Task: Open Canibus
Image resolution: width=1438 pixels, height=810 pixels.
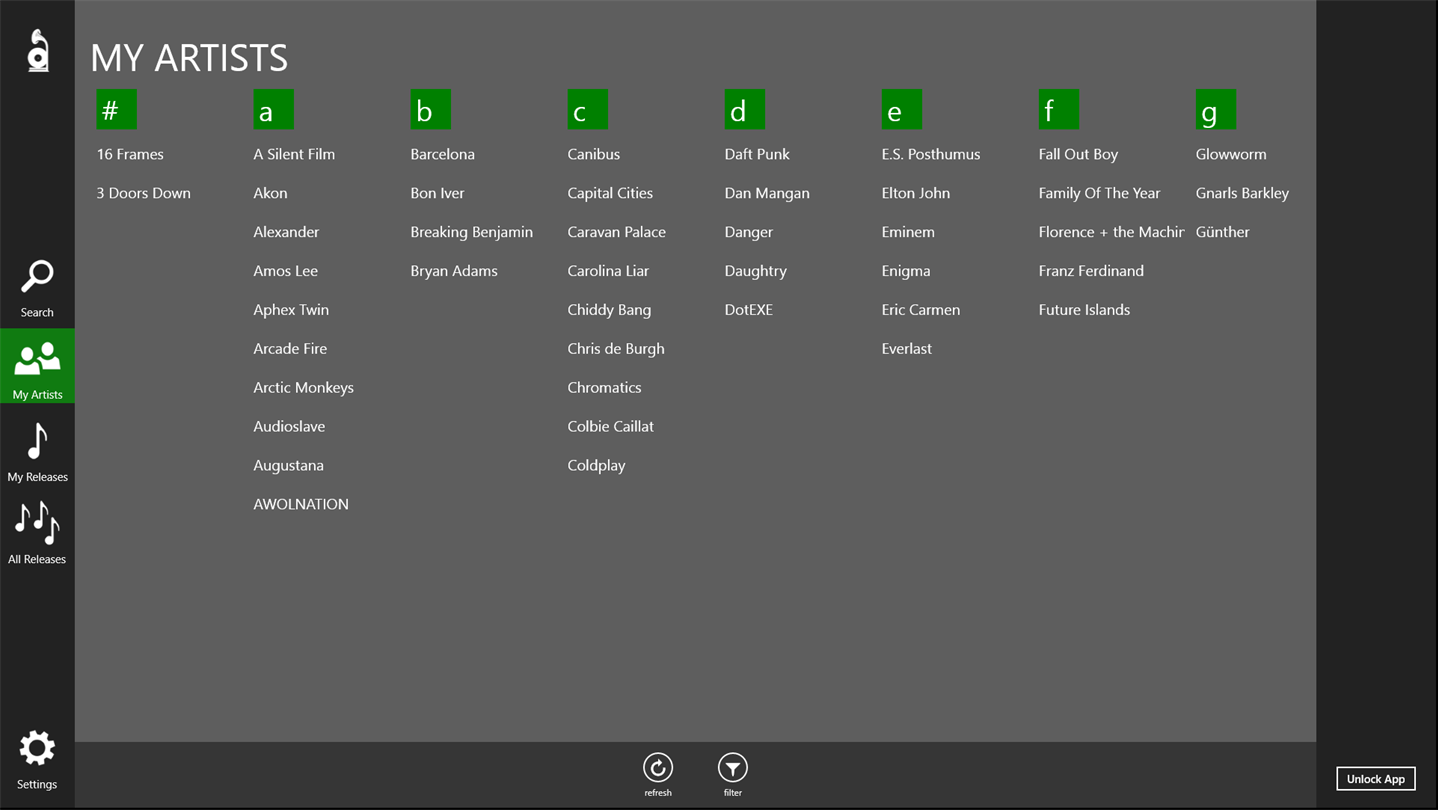Action: click(594, 154)
